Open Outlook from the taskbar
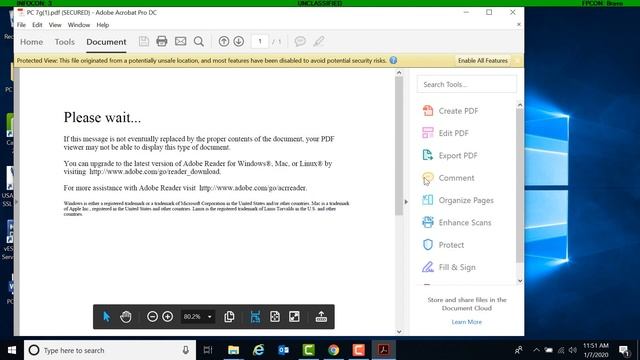This screenshot has width=640, height=360. (284, 350)
